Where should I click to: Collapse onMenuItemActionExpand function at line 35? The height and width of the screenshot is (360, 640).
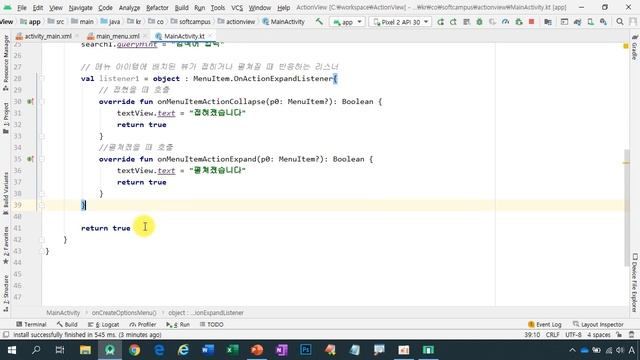coord(42,159)
